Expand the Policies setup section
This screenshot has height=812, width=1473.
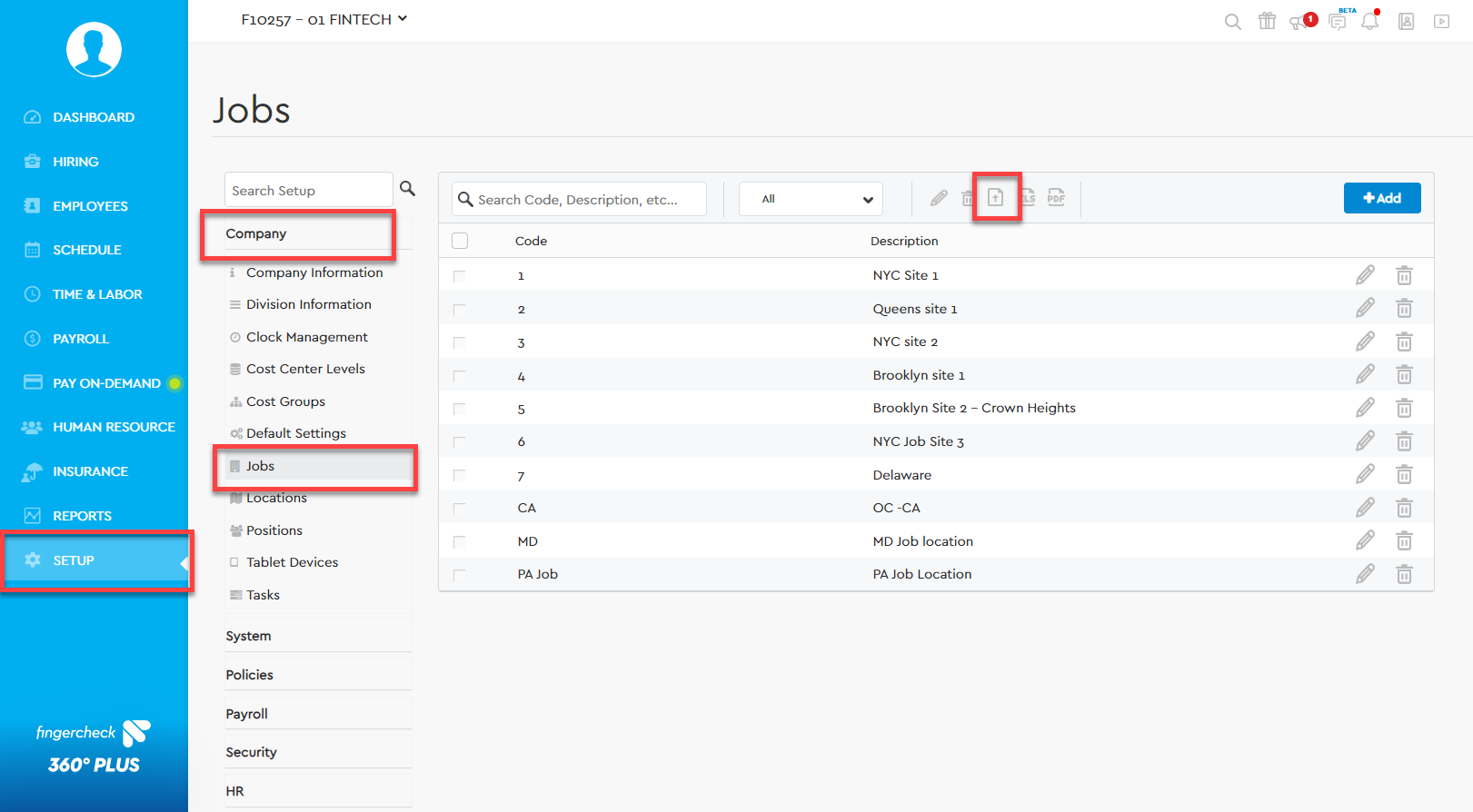318,675
